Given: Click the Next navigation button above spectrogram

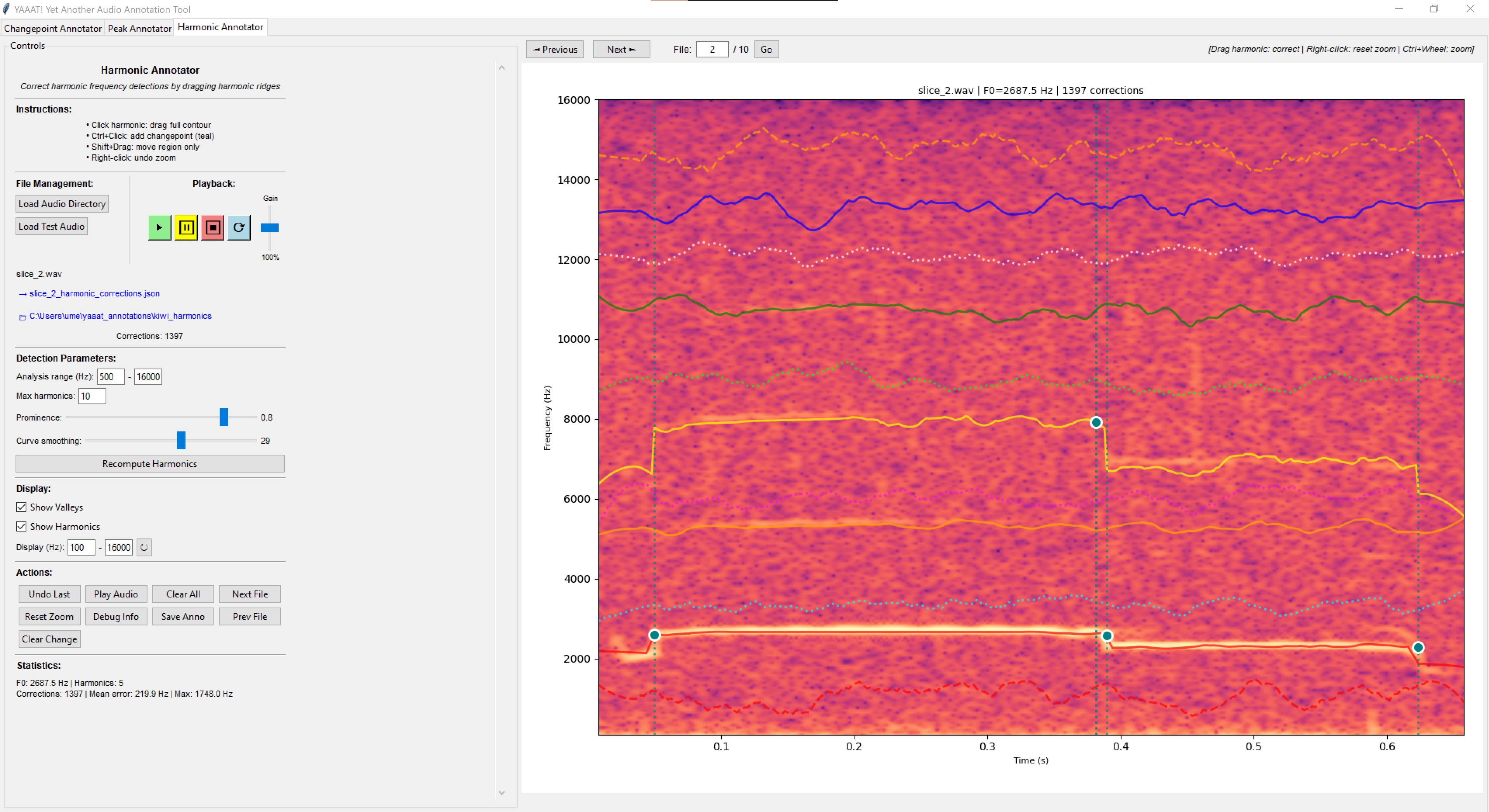Looking at the screenshot, I should point(621,49).
